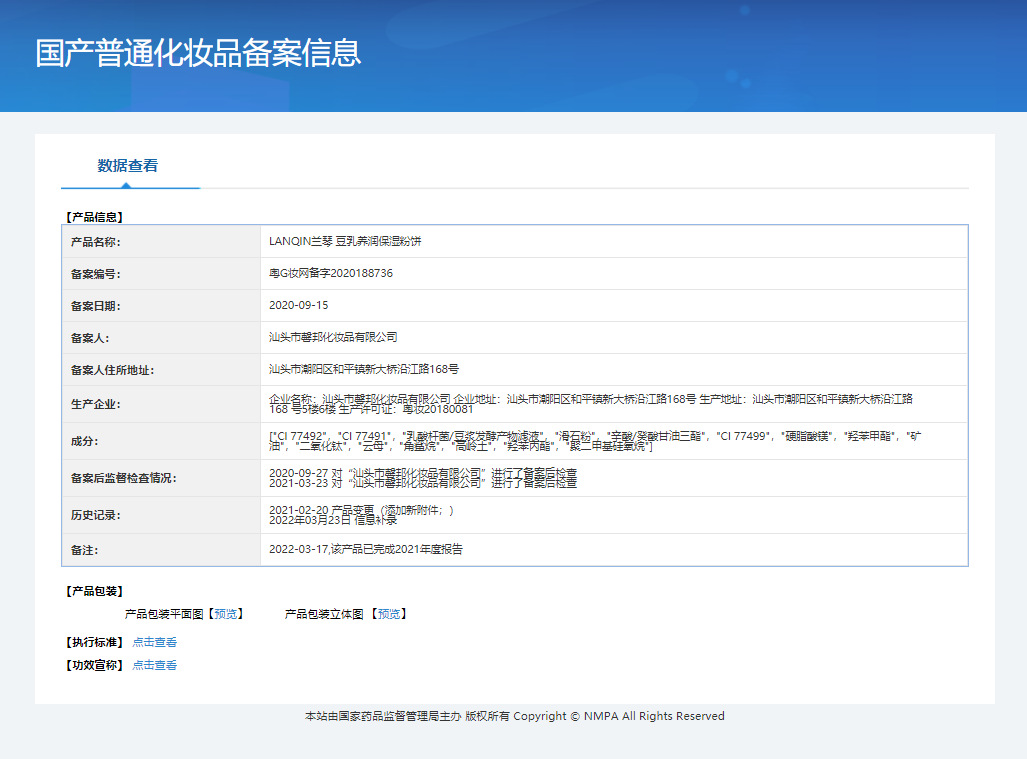Click page title 国产普通化妆品备案信息

point(198,53)
